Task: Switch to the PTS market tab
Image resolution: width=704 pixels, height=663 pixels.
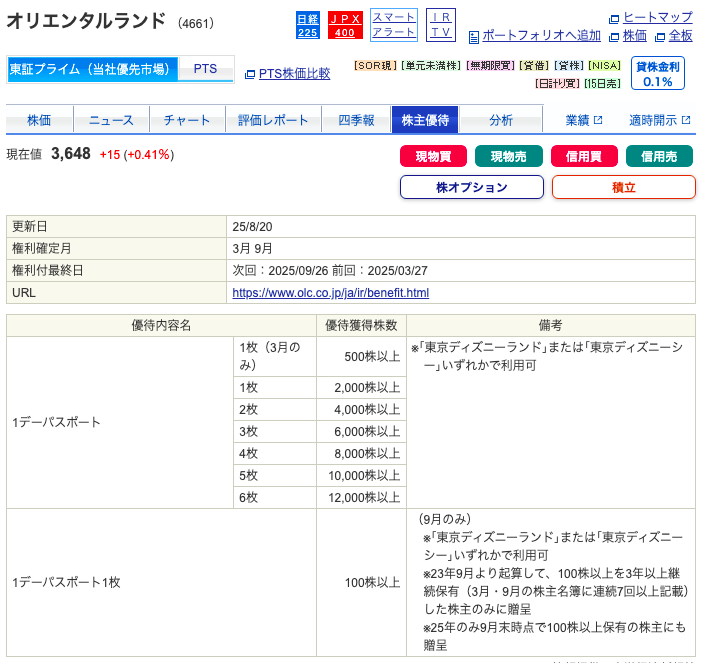Action: click(205, 69)
